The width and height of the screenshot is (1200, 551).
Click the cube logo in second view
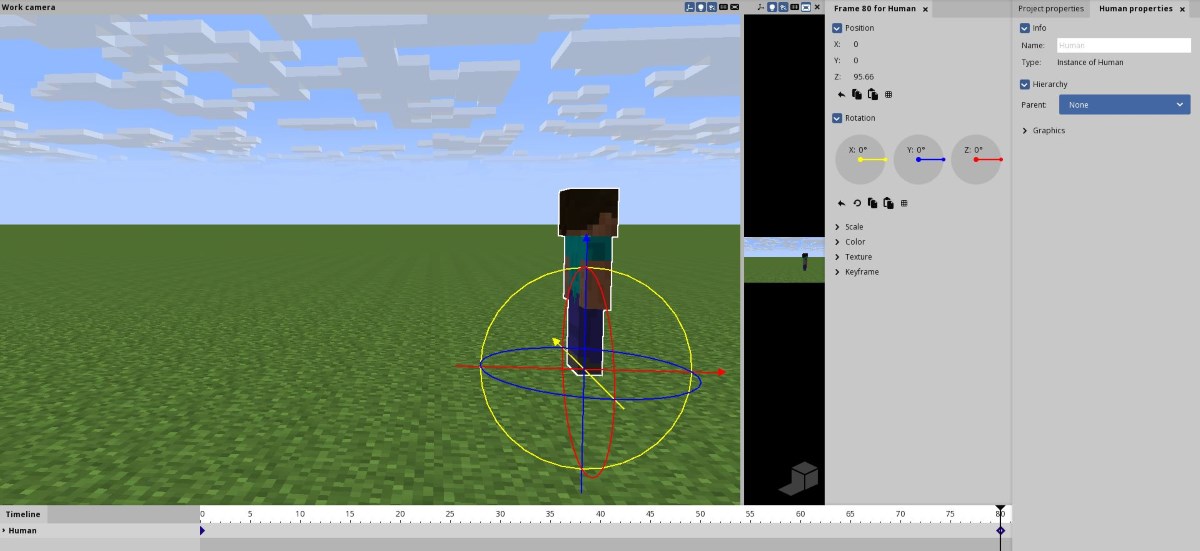(x=798, y=478)
